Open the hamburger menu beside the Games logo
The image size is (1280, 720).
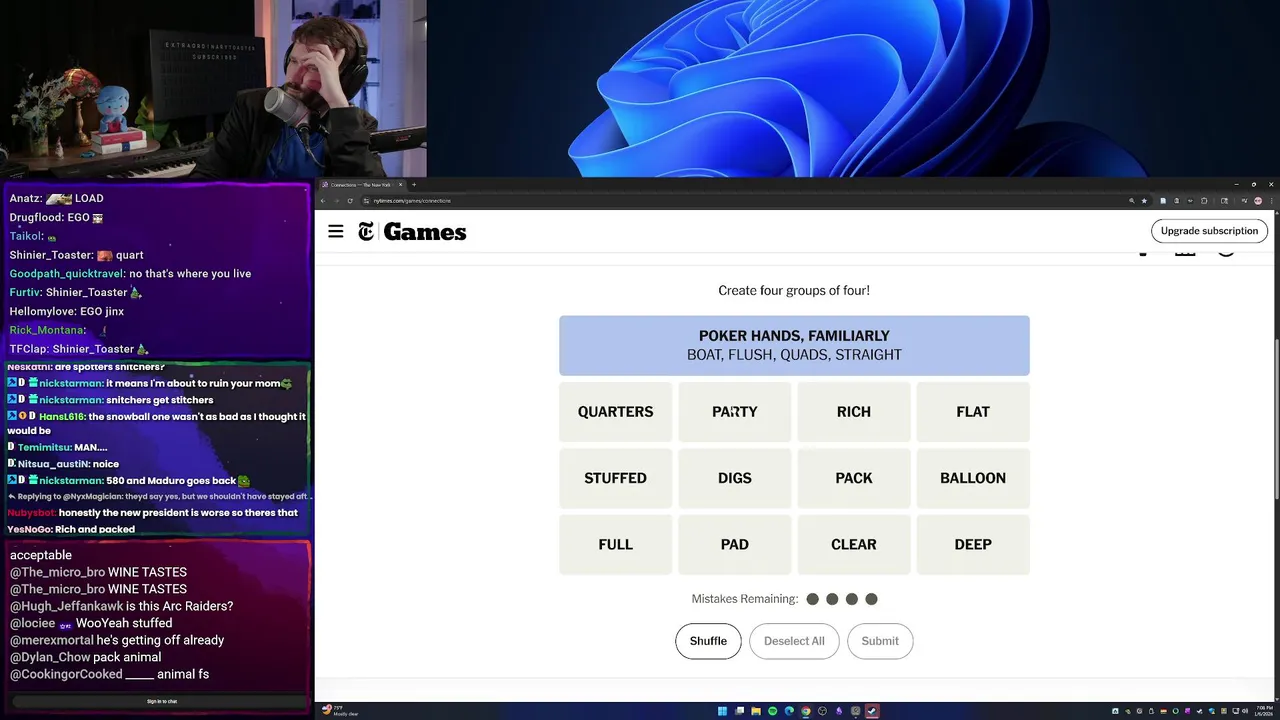coord(336,232)
